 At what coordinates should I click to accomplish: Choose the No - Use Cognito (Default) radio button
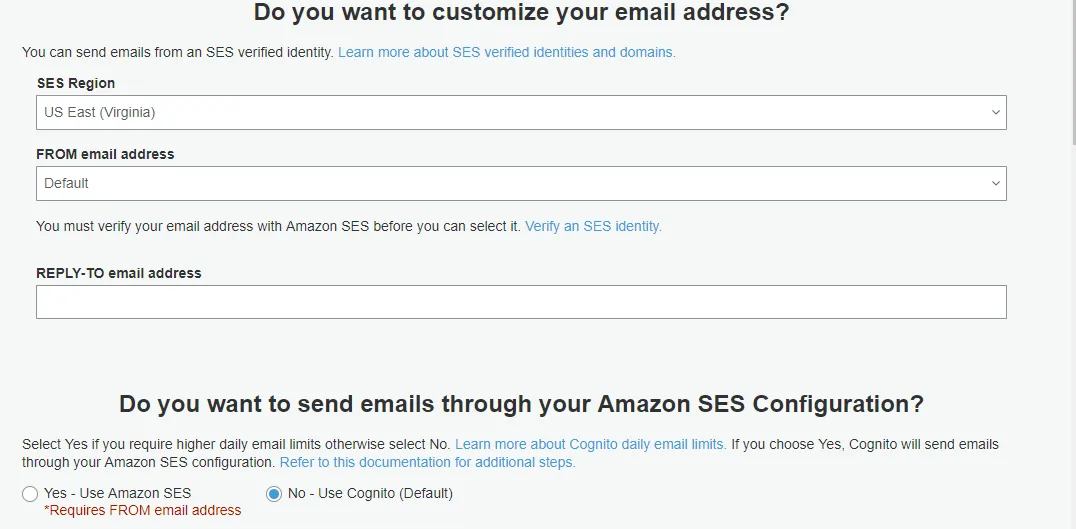pos(273,493)
